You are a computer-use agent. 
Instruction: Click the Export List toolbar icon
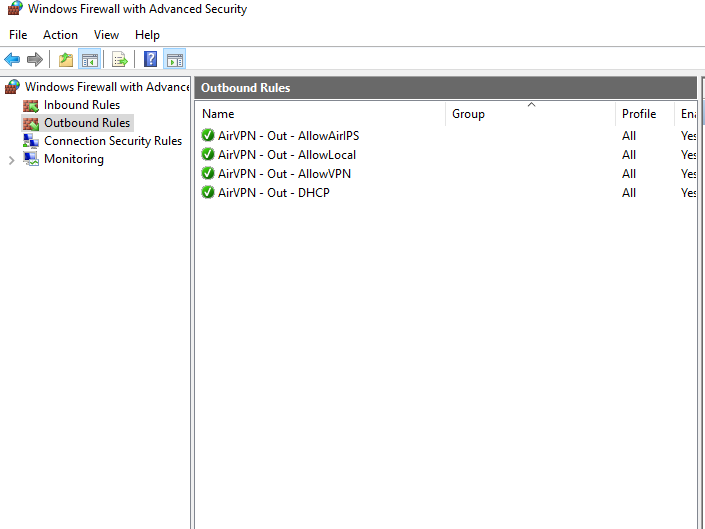pos(120,59)
